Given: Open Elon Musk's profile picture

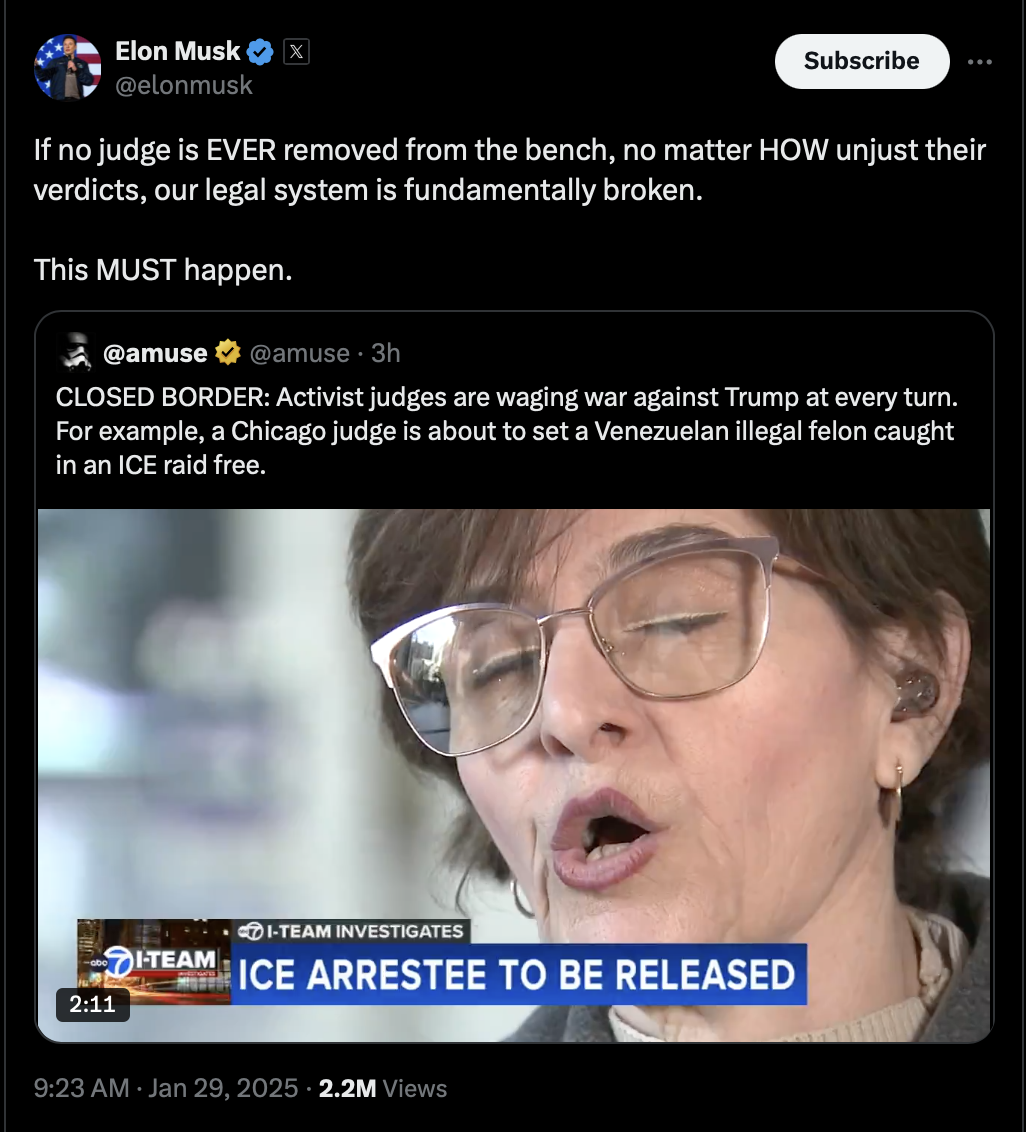Looking at the screenshot, I should pyautogui.click(x=67, y=67).
